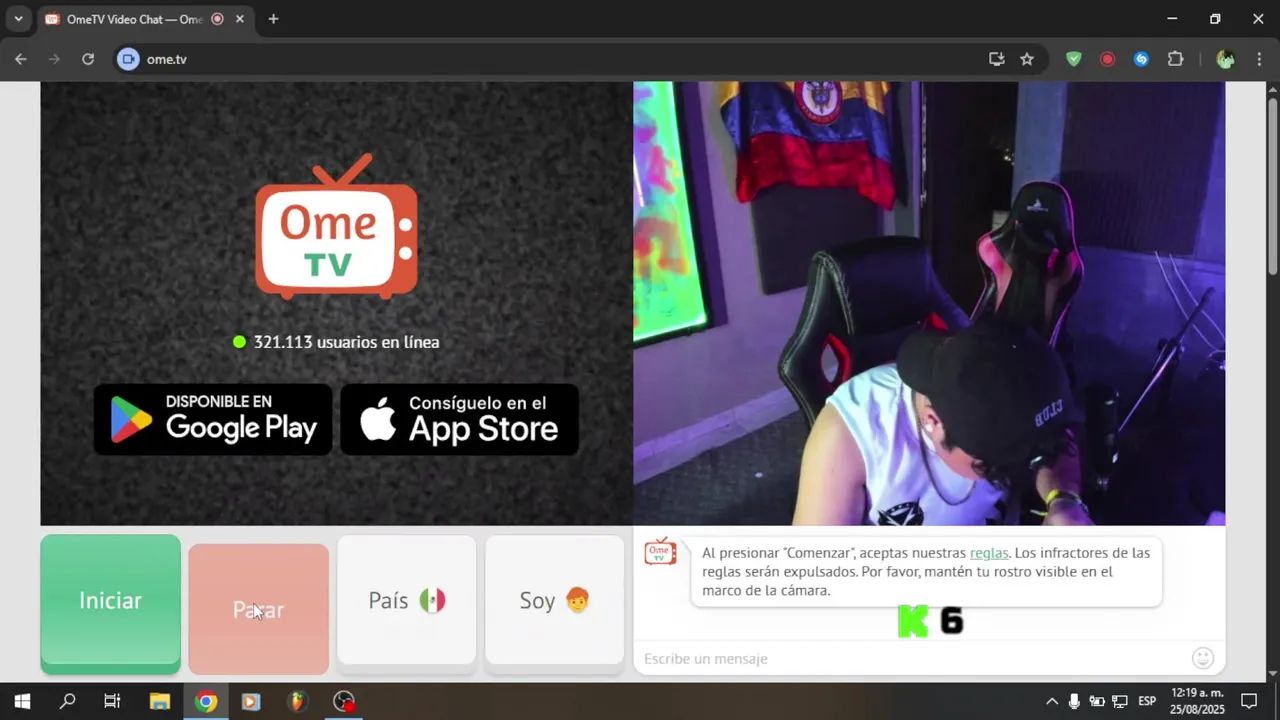Click the install app icon in the address bar
Screen dimensions: 1280x720
[997, 59]
